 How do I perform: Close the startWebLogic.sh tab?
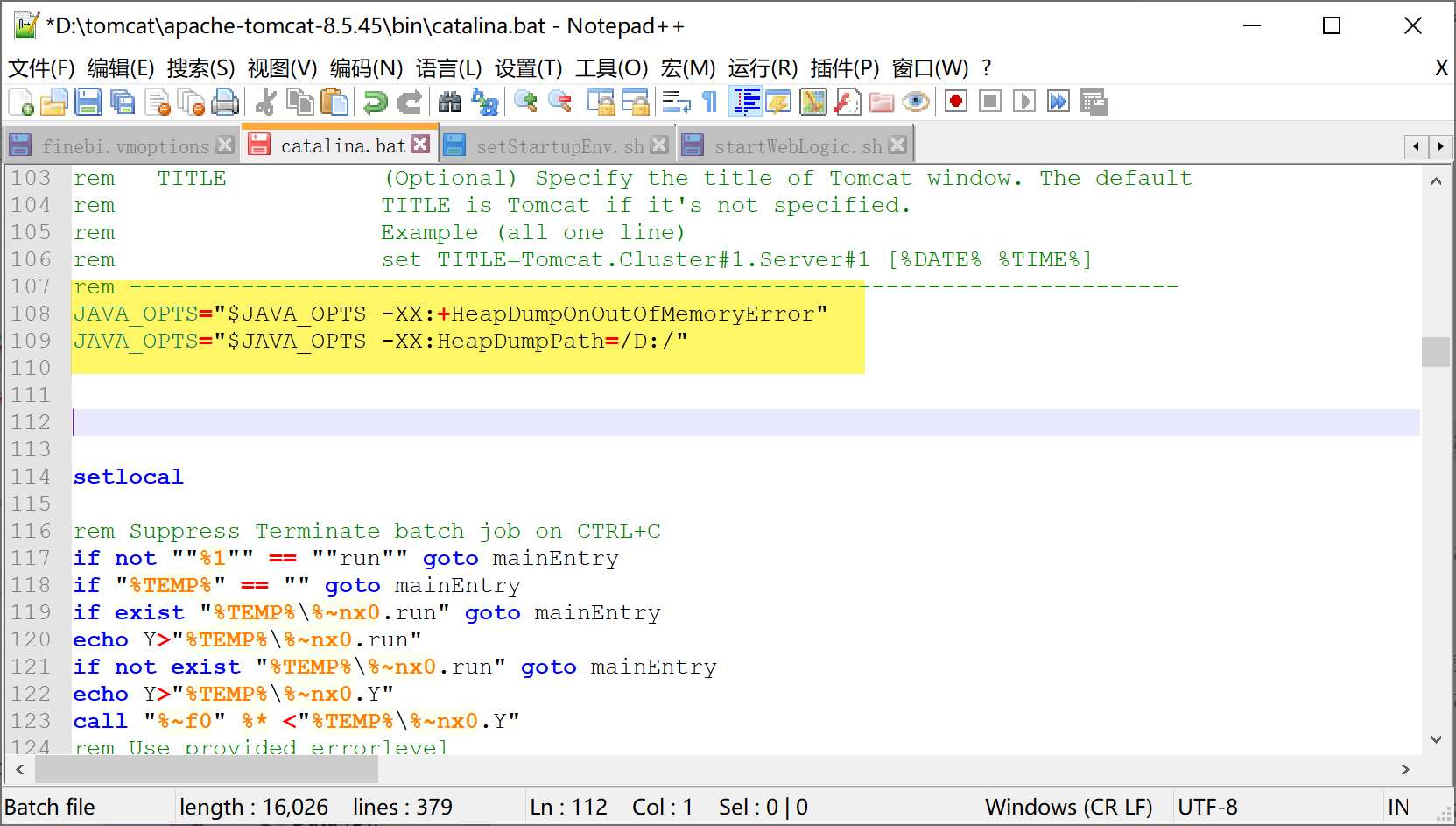point(897,145)
